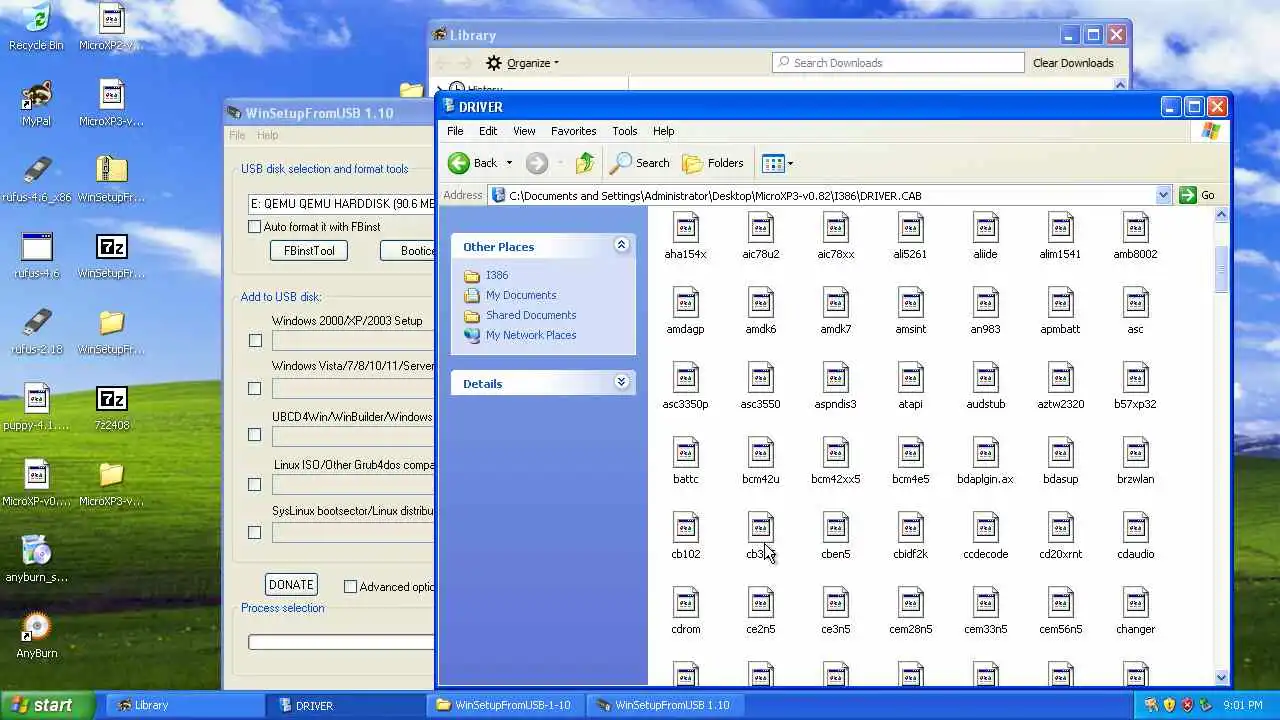
Task: Open the I386 folder link
Action: [x=497, y=275]
